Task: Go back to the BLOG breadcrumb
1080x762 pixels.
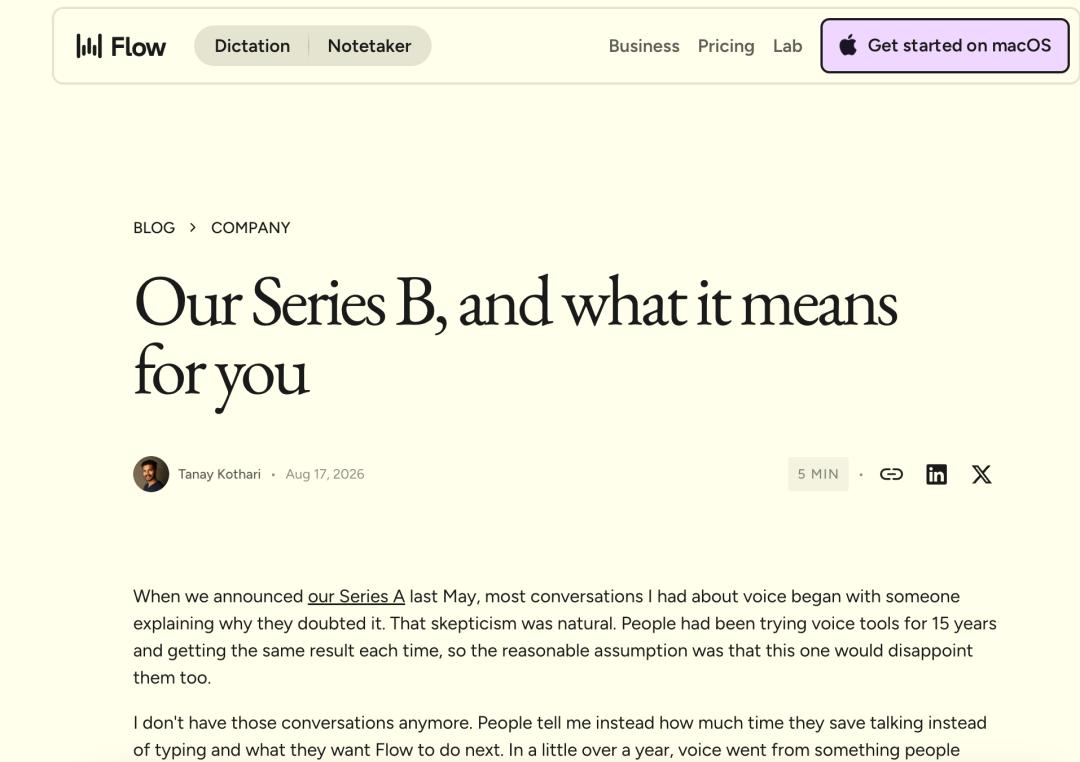Action: pyautogui.click(x=154, y=227)
